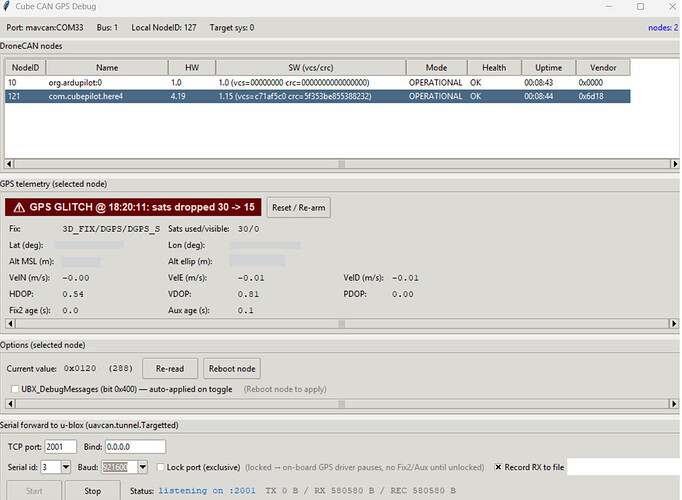This screenshot has height=500, width=682.
Task: Sort nodes by NodeID column header
Action: (x=25, y=68)
